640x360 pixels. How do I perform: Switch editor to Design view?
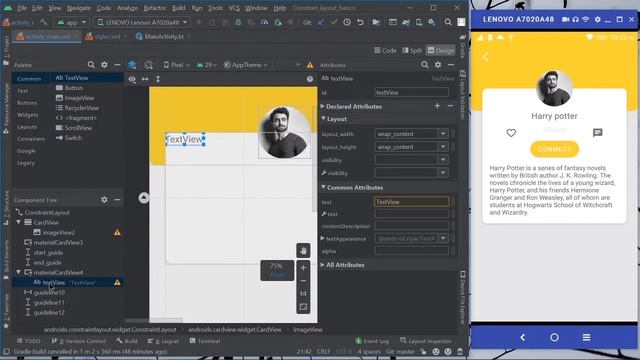(x=440, y=51)
